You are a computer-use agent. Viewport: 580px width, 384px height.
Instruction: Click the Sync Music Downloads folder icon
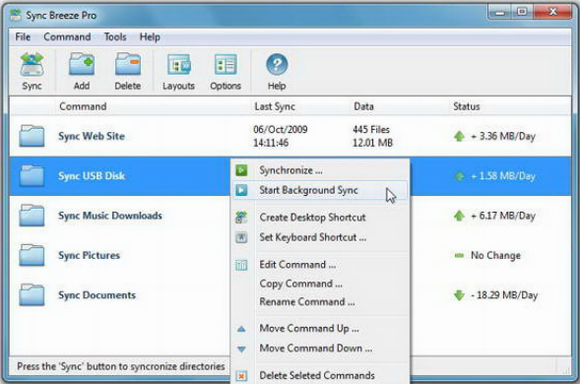coord(32,215)
